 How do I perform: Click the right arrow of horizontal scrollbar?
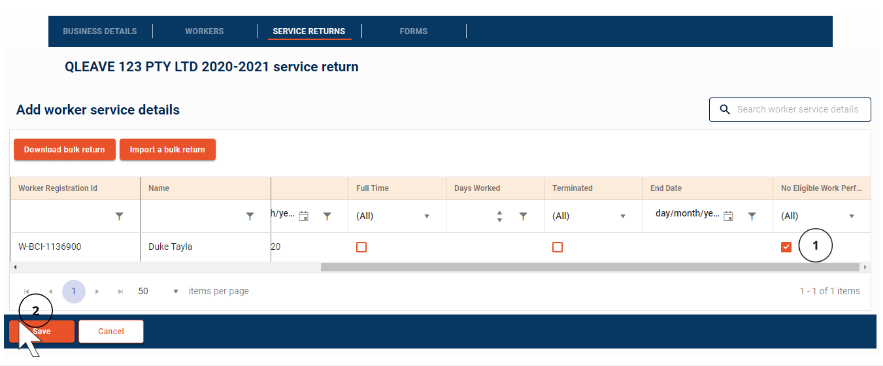coord(866,267)
